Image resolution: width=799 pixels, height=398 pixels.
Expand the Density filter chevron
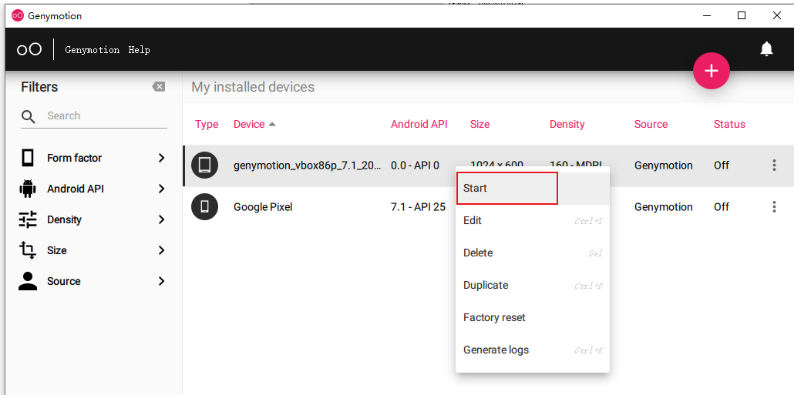pos(162,220)
